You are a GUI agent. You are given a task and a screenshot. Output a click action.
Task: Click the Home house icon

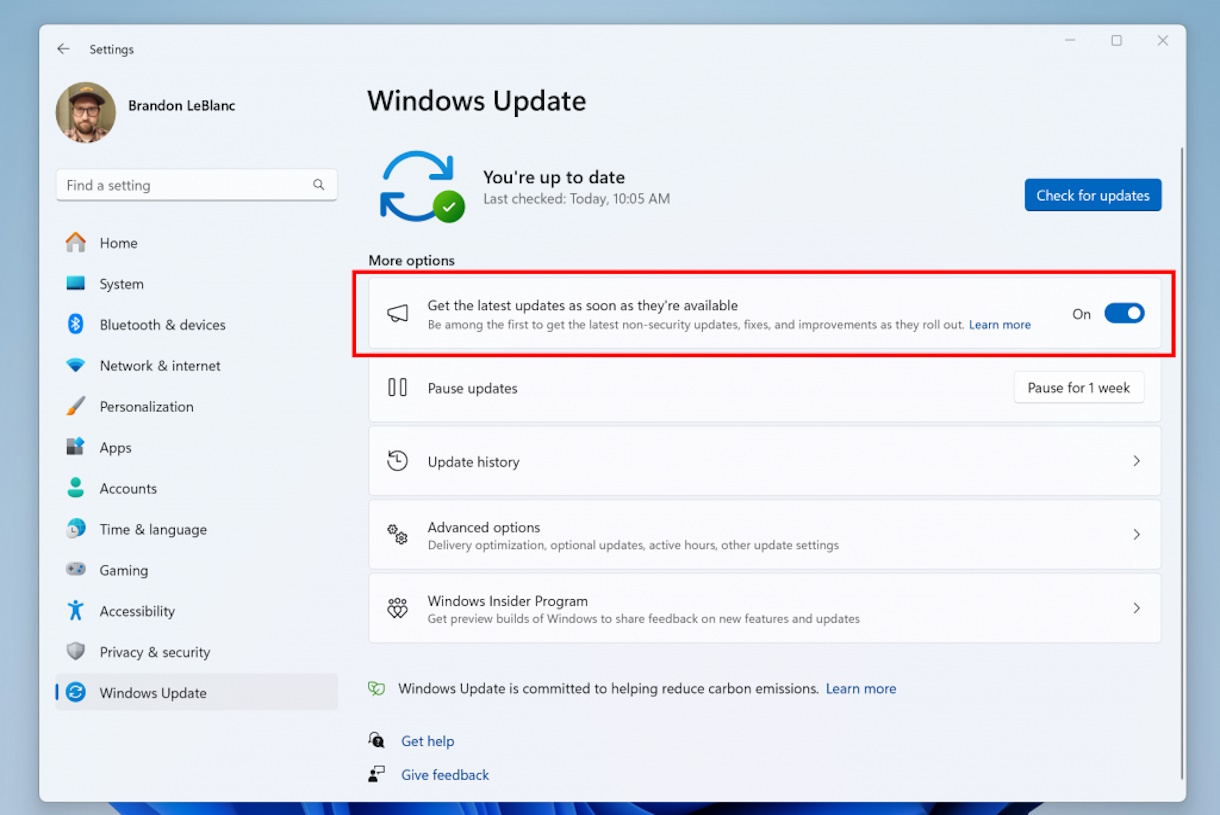coord(76,243)
